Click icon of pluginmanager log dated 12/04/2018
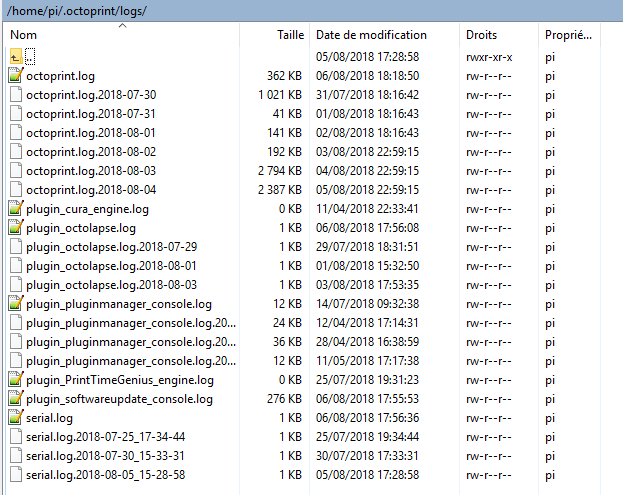Screen dimensions: 623x495 pos(16,323)
